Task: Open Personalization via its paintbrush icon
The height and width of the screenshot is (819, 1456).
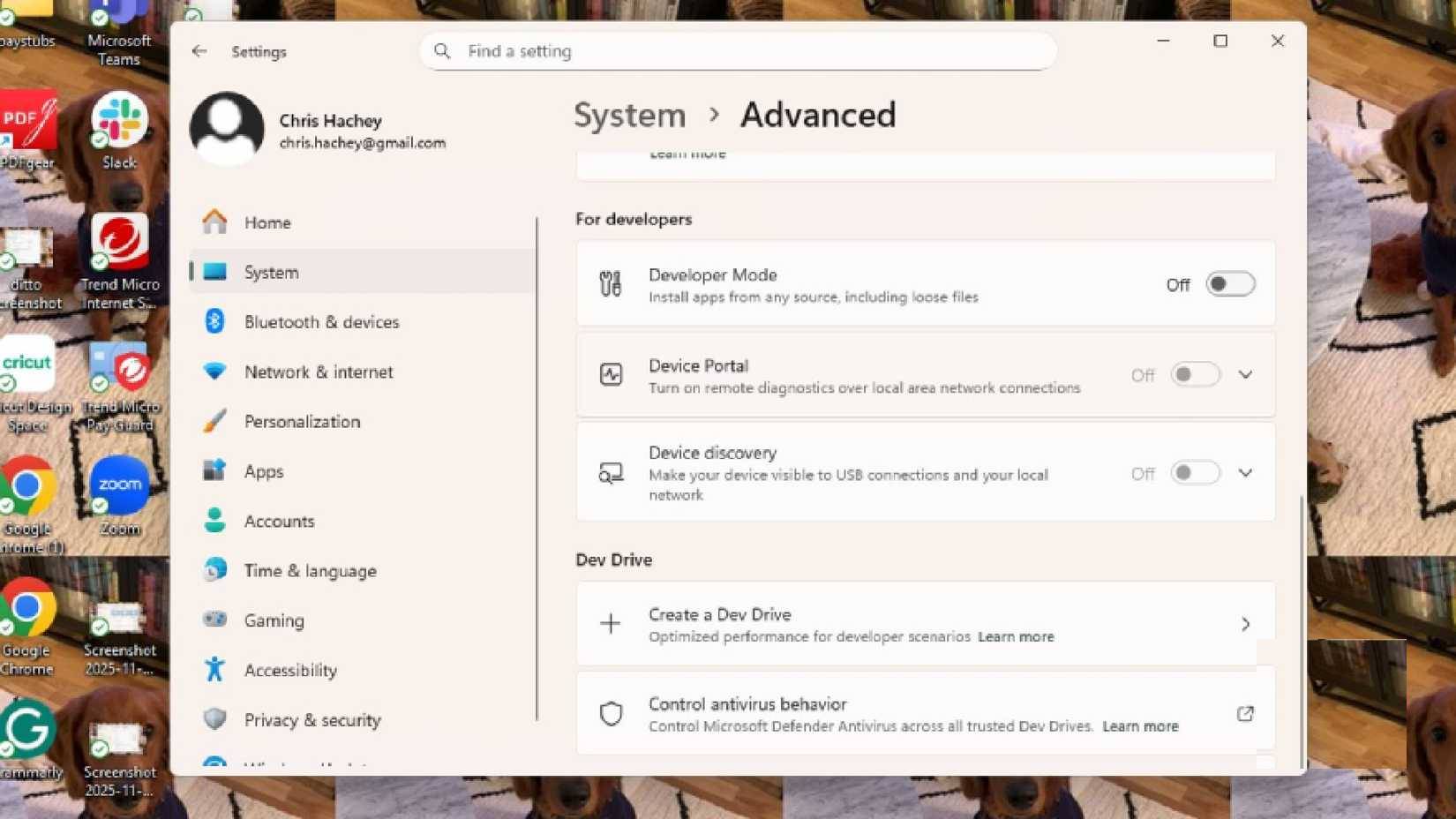Action: pos(214,421)
